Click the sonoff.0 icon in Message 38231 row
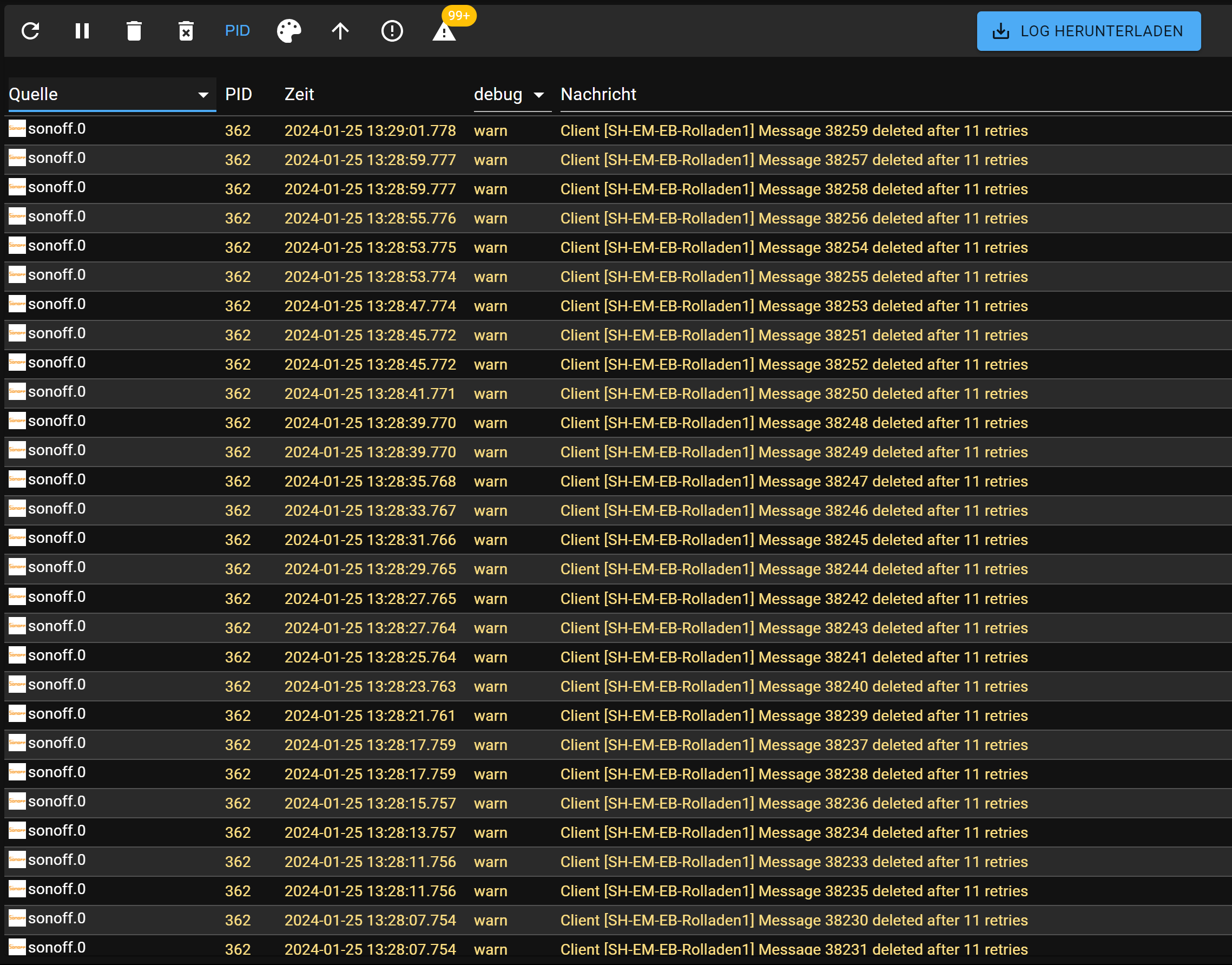1232x965 pixels. (17, 948)
